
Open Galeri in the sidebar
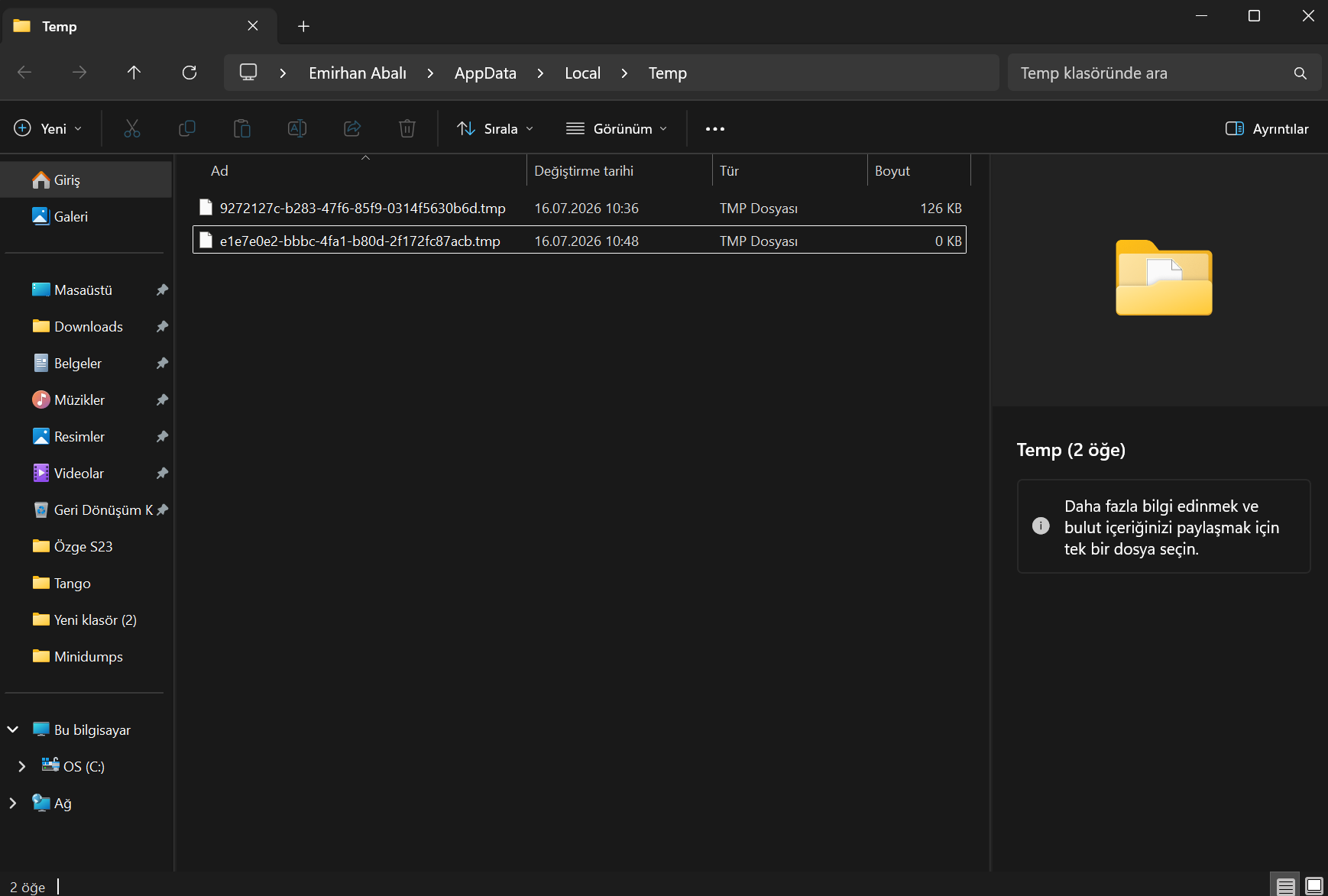[86, 217]
